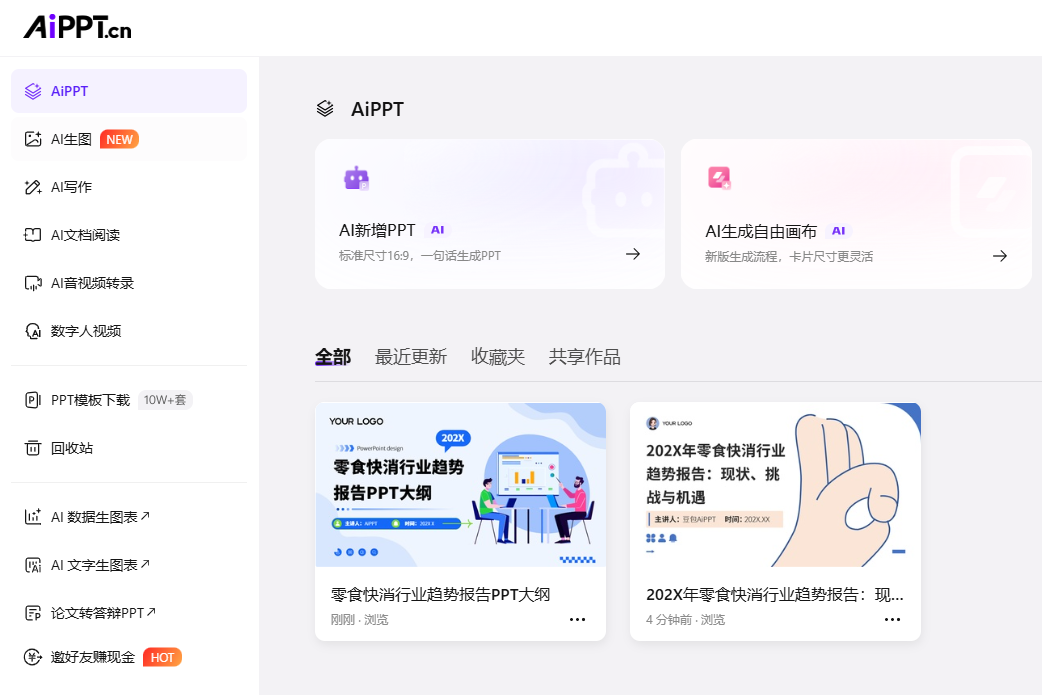Click arrow on AI生成自由画布 card

pos(999,256)
